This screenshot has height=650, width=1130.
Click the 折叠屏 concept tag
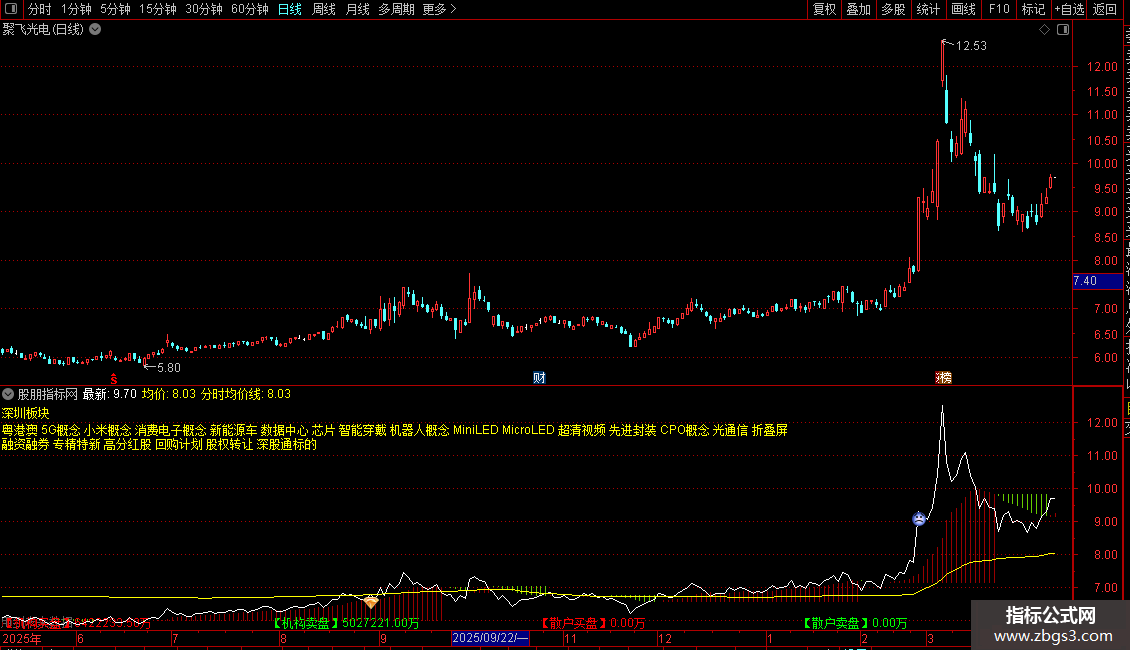[770, 430]
